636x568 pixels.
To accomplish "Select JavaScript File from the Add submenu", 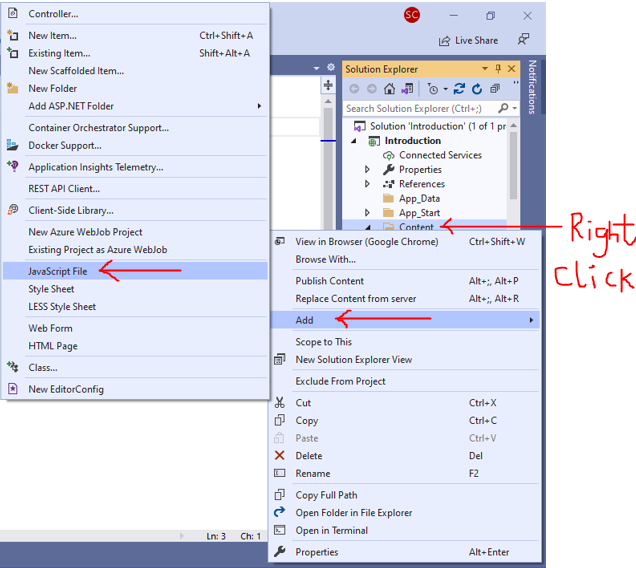I will [135, 271].
